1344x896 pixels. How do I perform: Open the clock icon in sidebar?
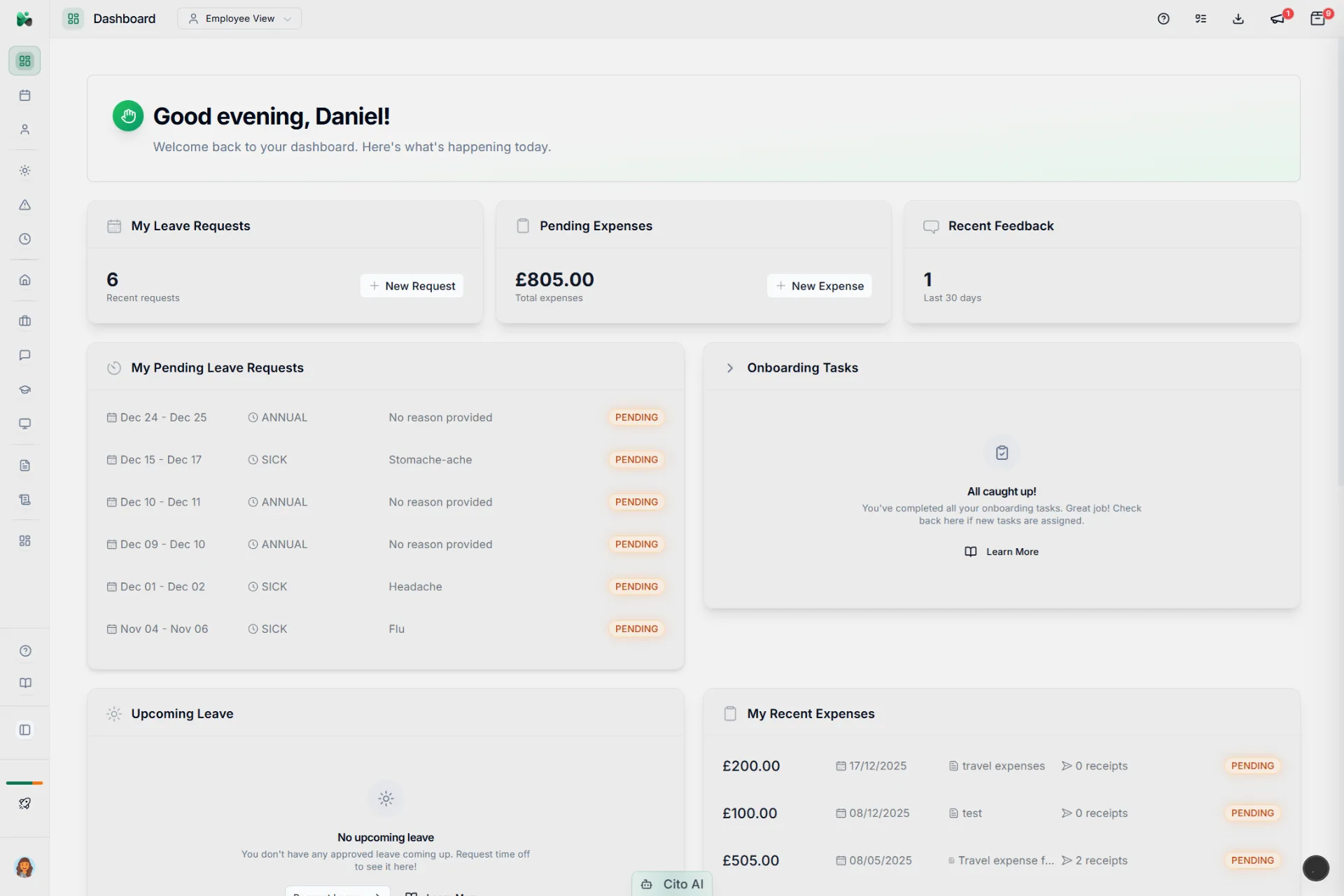click(x=24, y=239)
